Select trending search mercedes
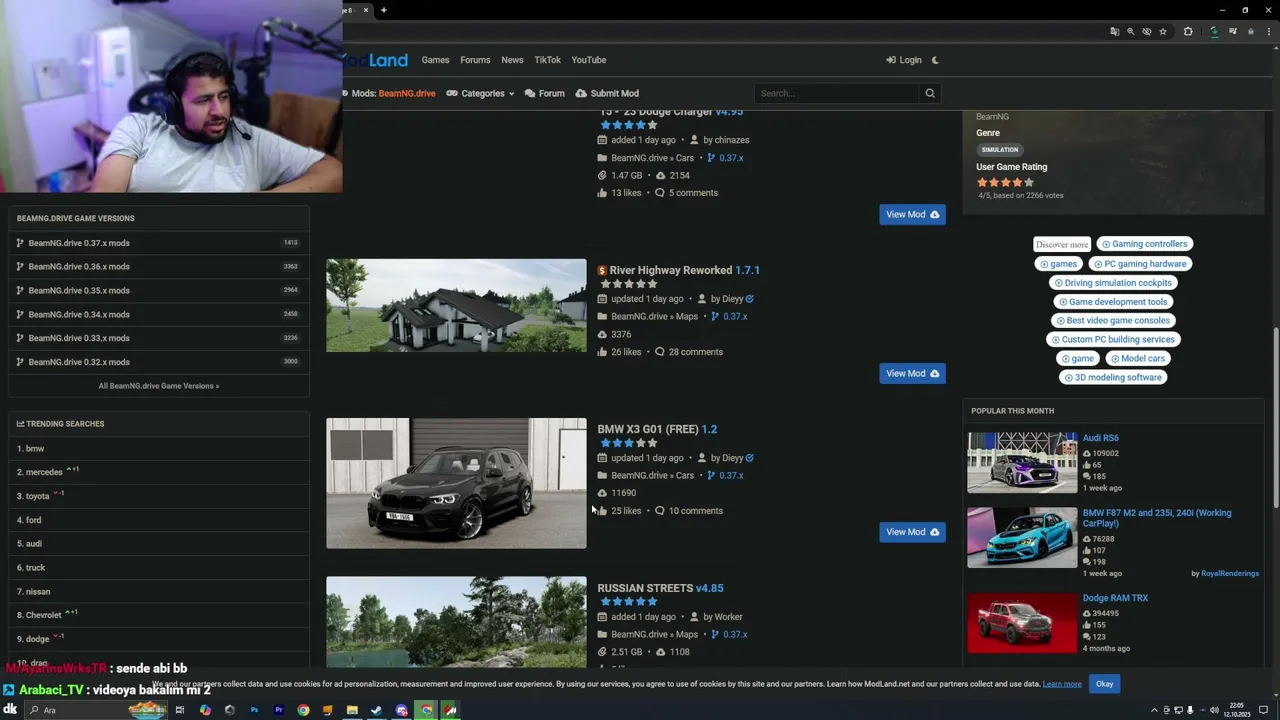This screenshot has height=720, width=1280. (44, 472)
